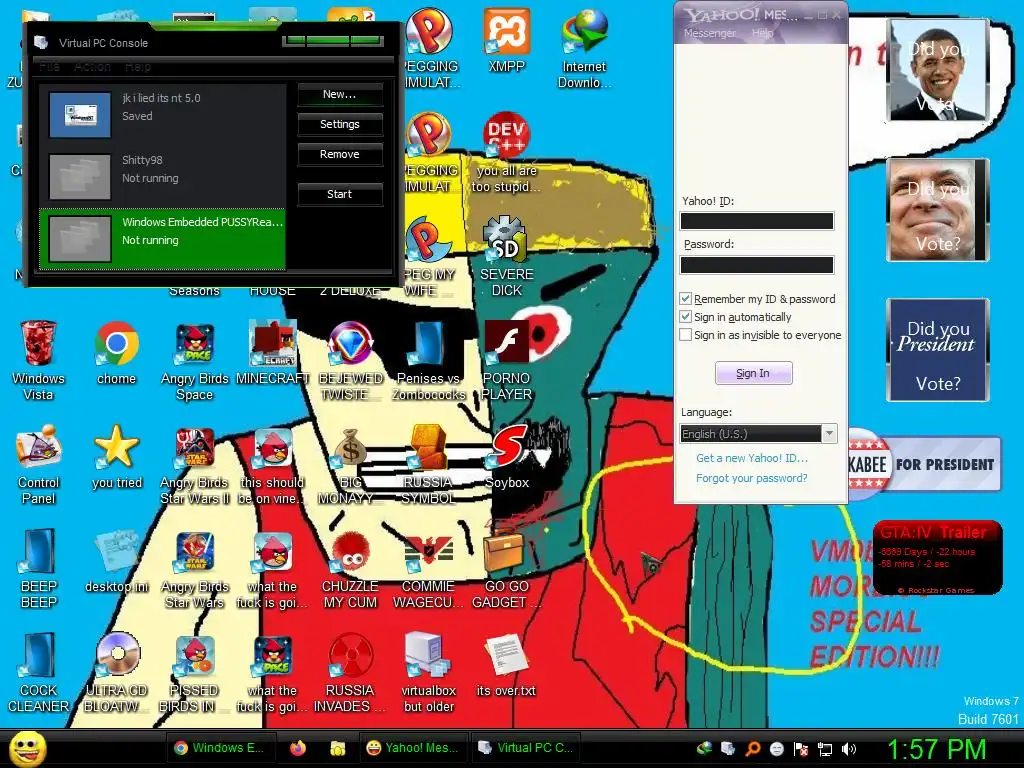Select the 'you tried' gold star icon
The height and width of the screenshot is (768, 1024).
[116, 457]
